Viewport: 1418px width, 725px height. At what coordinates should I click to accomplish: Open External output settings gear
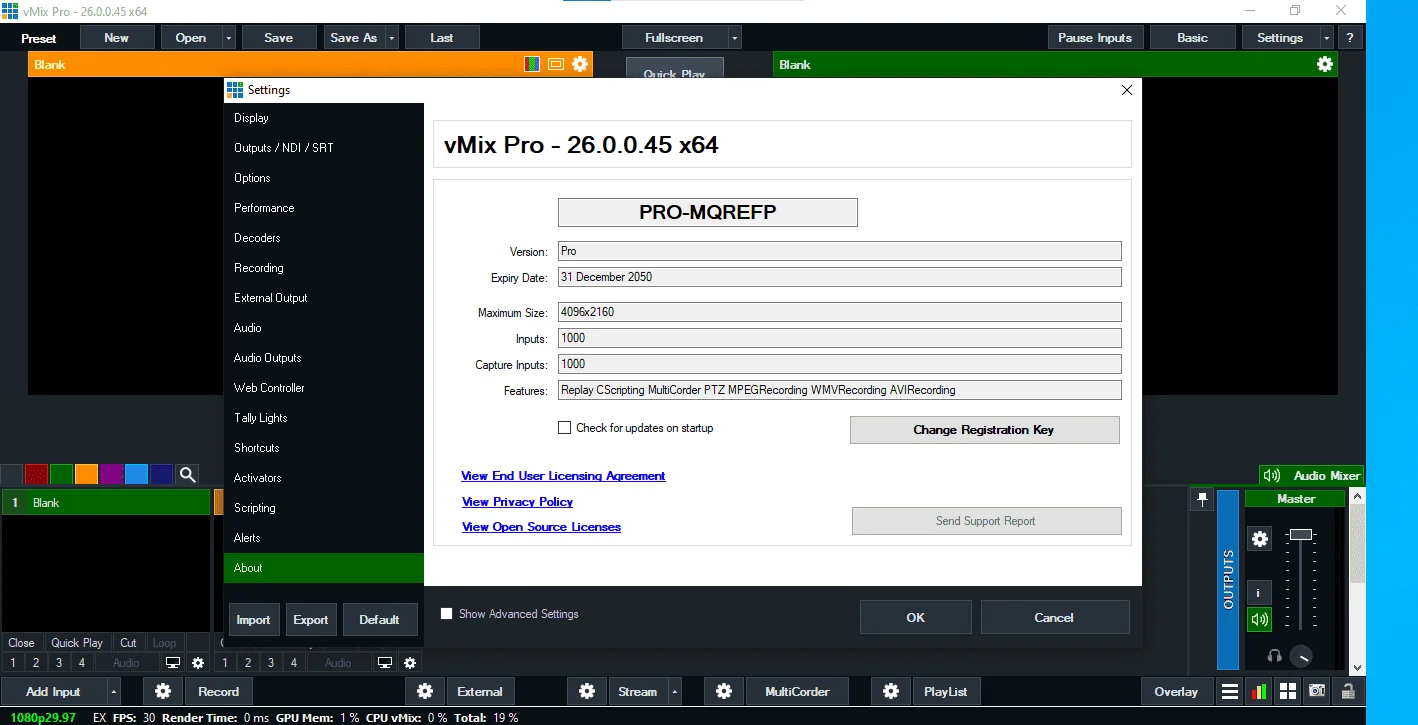coord(425,691)
